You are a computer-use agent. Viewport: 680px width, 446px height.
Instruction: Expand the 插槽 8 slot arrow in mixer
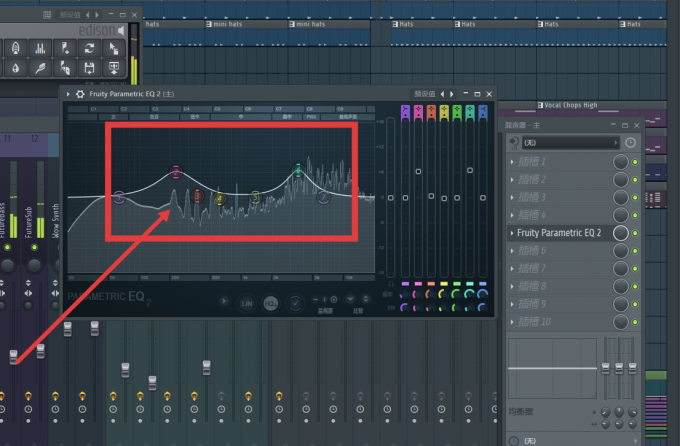pyautogui.click(x=512, y=286)
